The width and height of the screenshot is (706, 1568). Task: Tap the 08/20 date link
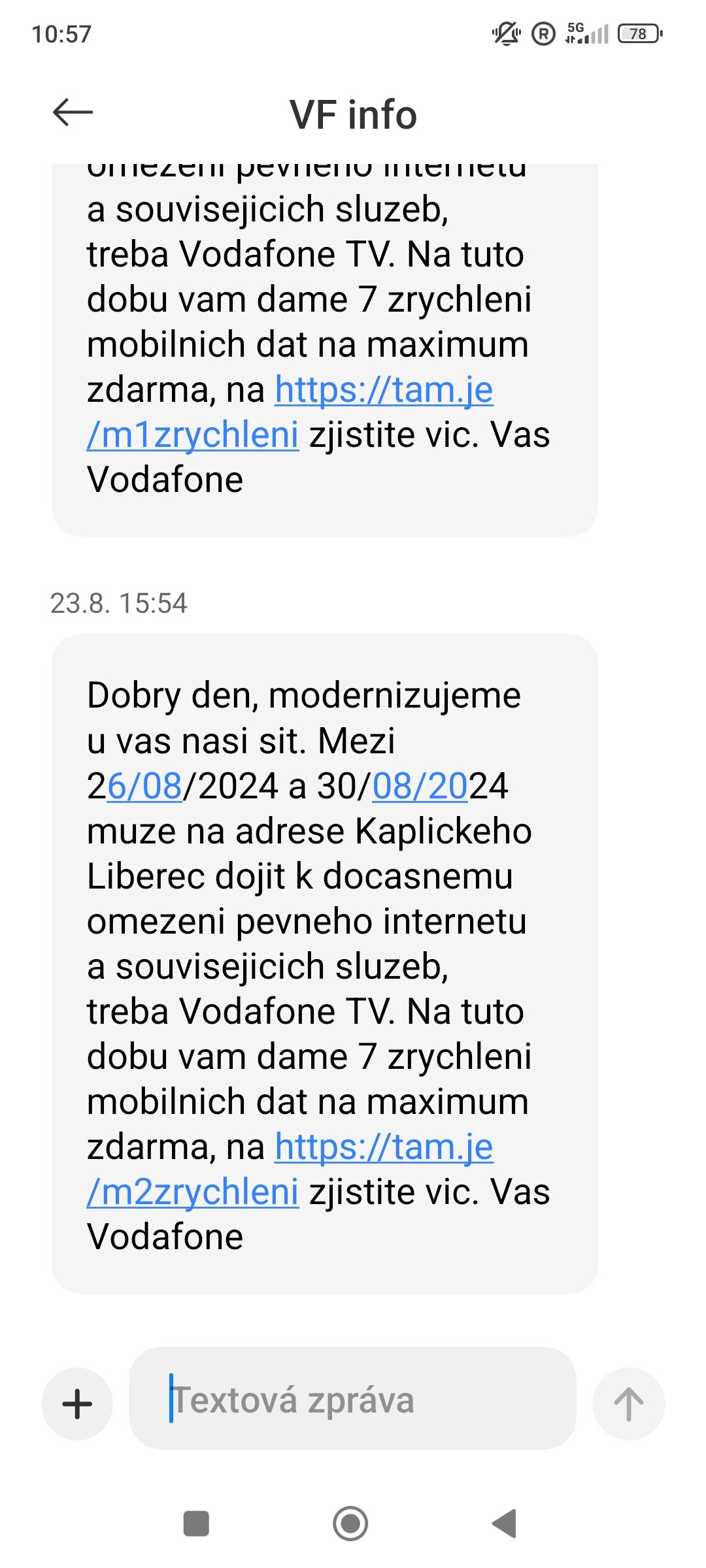420,786
